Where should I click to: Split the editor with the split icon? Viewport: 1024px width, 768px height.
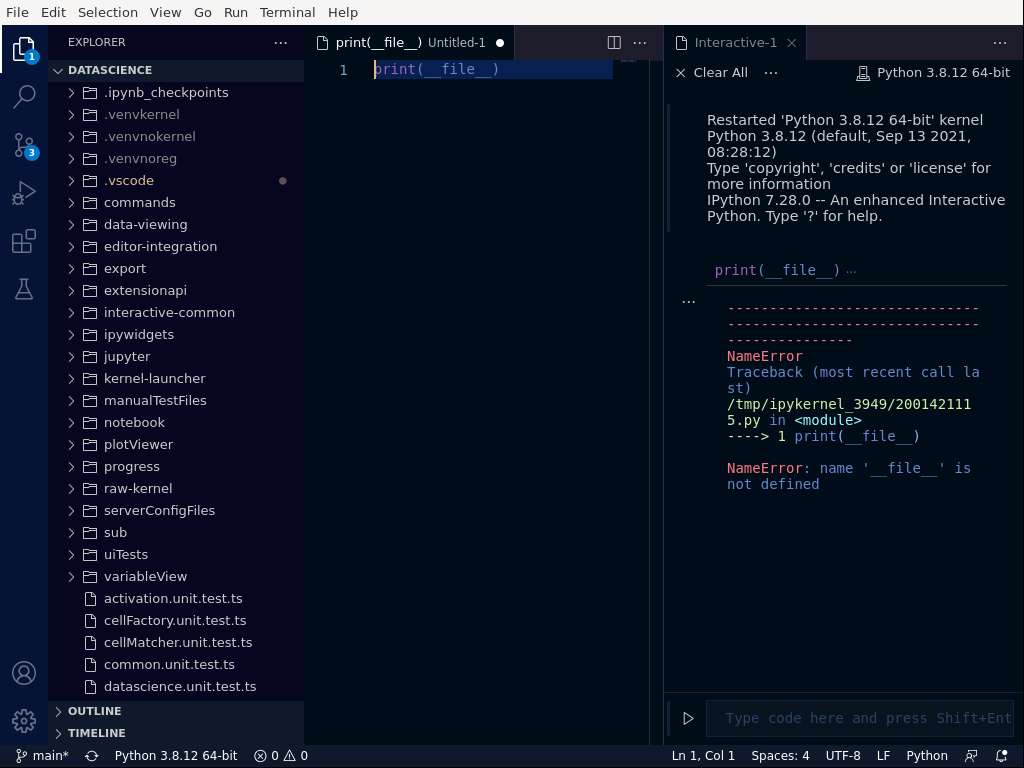[x=613, y=42]
